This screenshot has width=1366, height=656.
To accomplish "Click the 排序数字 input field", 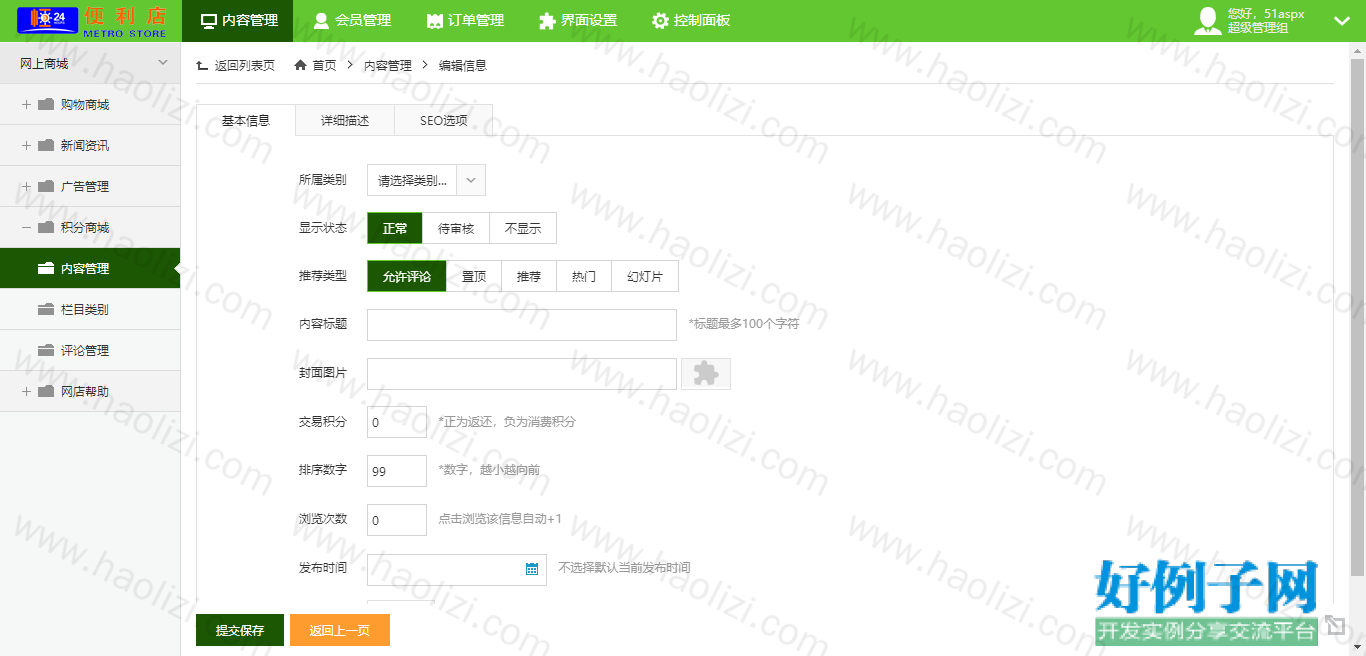I will (397, 470).
